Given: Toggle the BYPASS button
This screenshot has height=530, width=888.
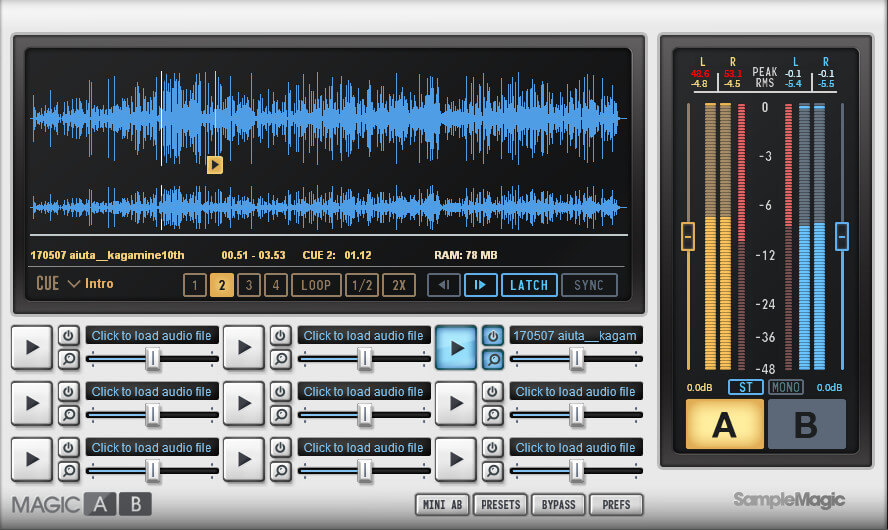Looking at the screenshot, I should click(558, 505).
